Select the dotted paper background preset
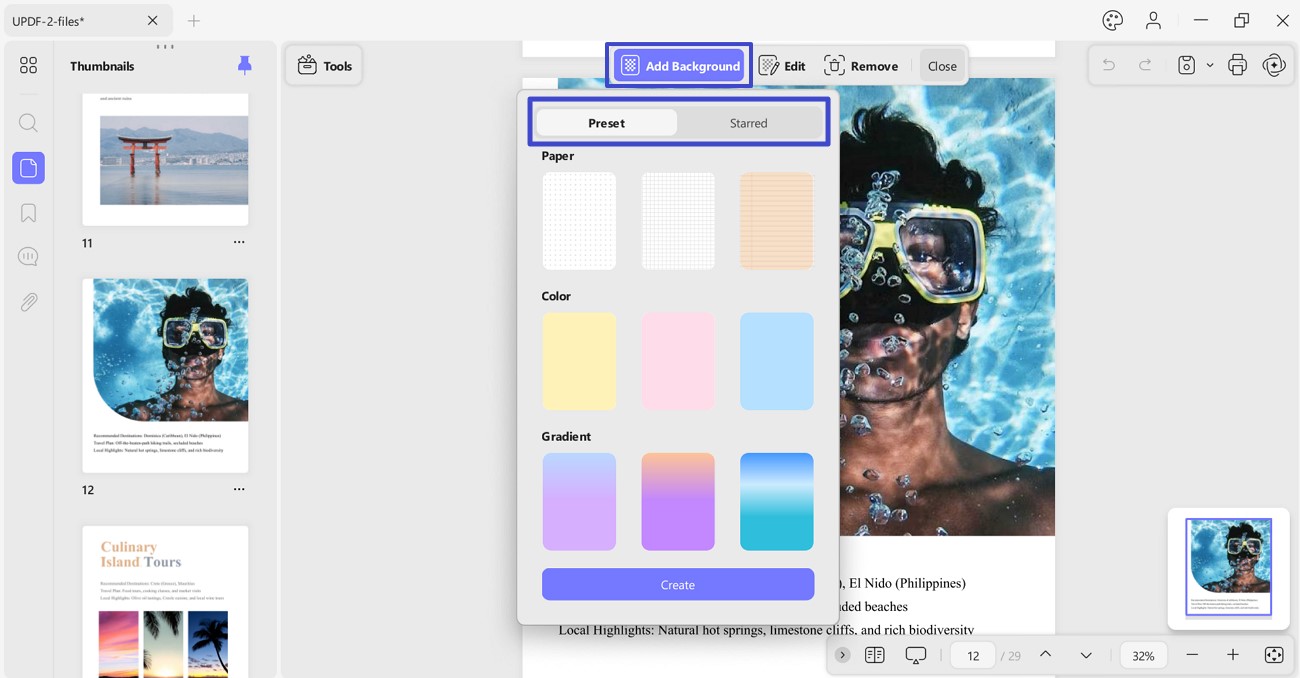Viewport: 1300px width, 678px height. coord(579,221)
